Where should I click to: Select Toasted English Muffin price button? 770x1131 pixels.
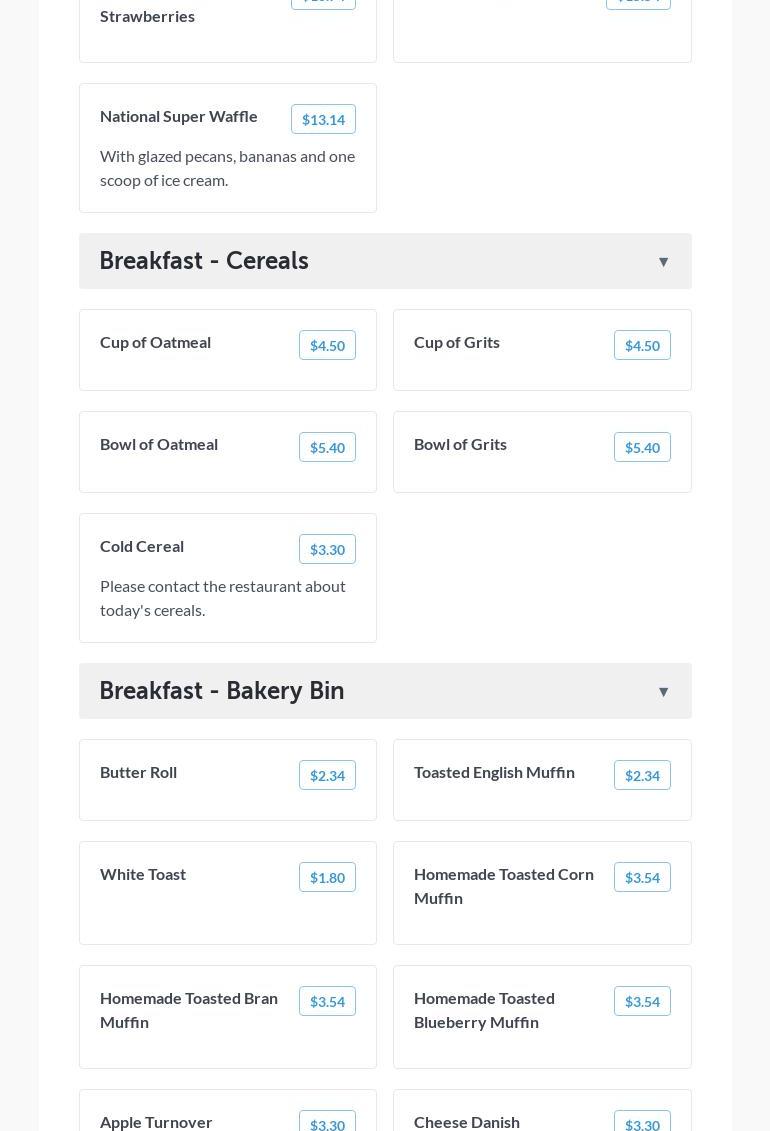642,775
